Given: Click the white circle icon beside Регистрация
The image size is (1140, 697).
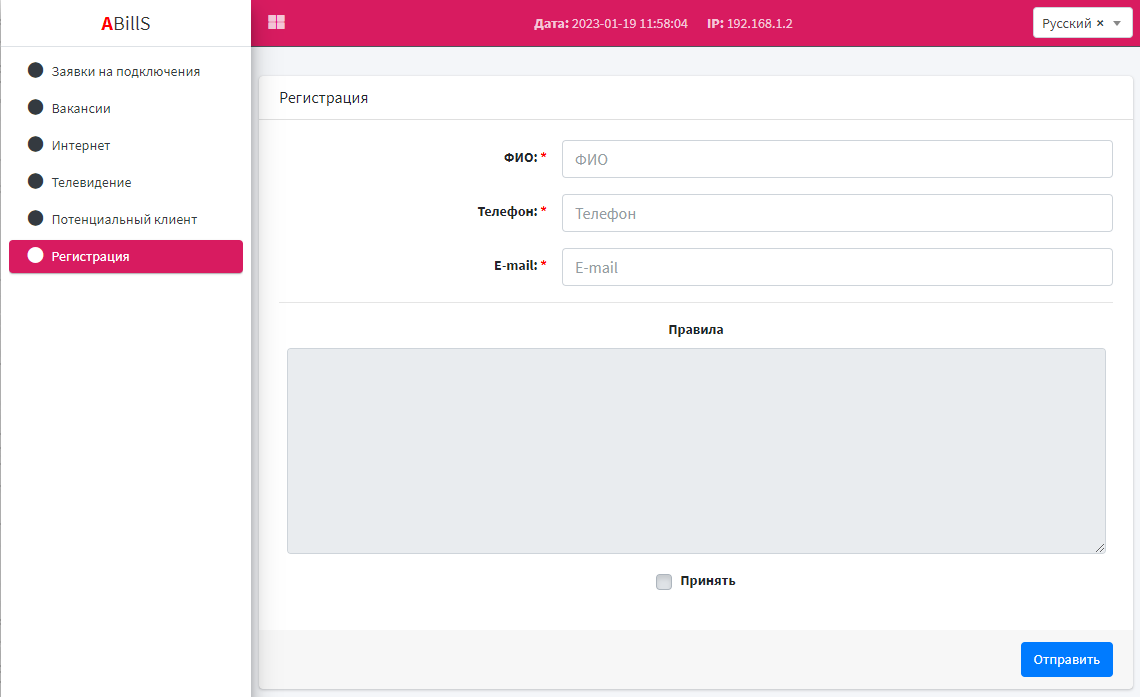Looking at the screenshot, I should pos(36,256).
